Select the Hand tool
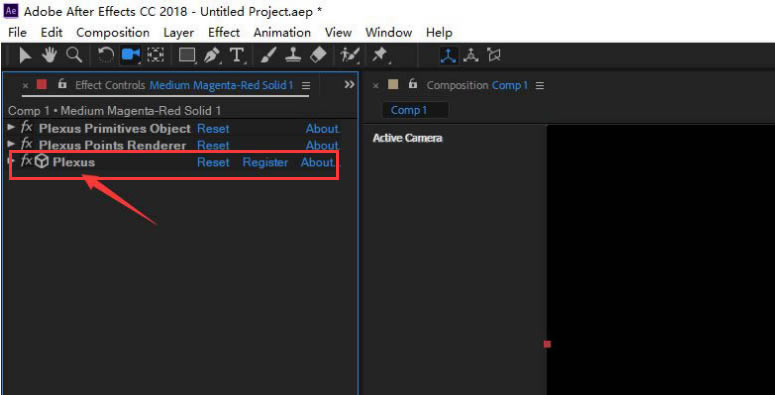The image size is (775, 395). coord(49,55)
